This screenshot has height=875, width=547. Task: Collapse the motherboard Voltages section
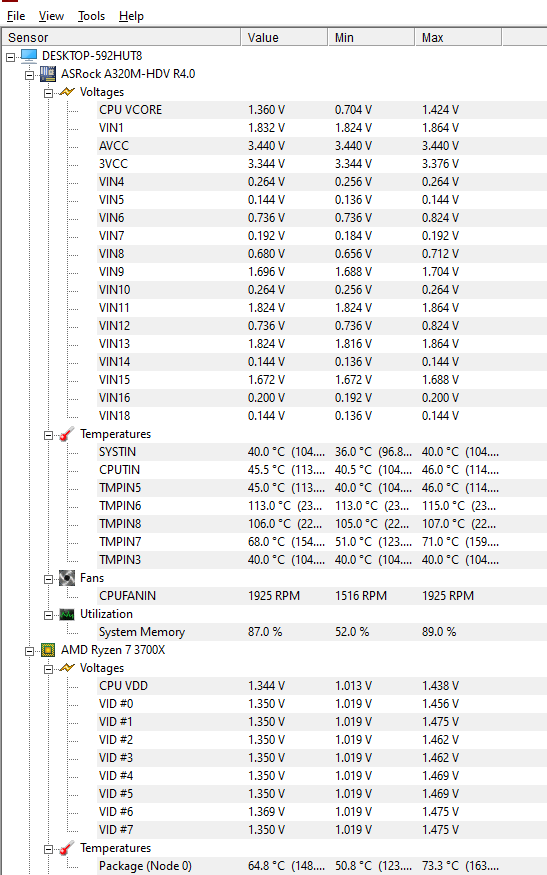(49, 93)
